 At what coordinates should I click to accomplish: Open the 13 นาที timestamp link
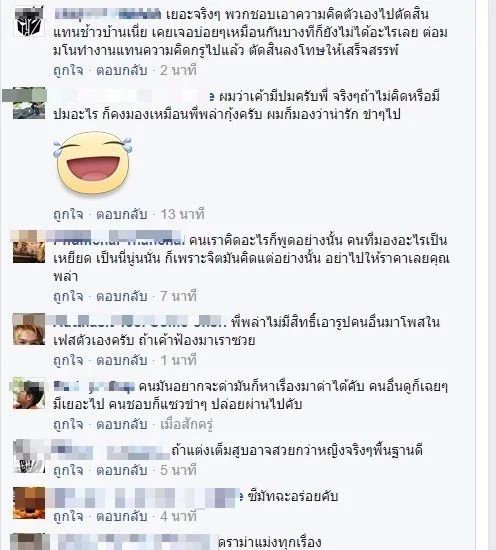(182, 214)
